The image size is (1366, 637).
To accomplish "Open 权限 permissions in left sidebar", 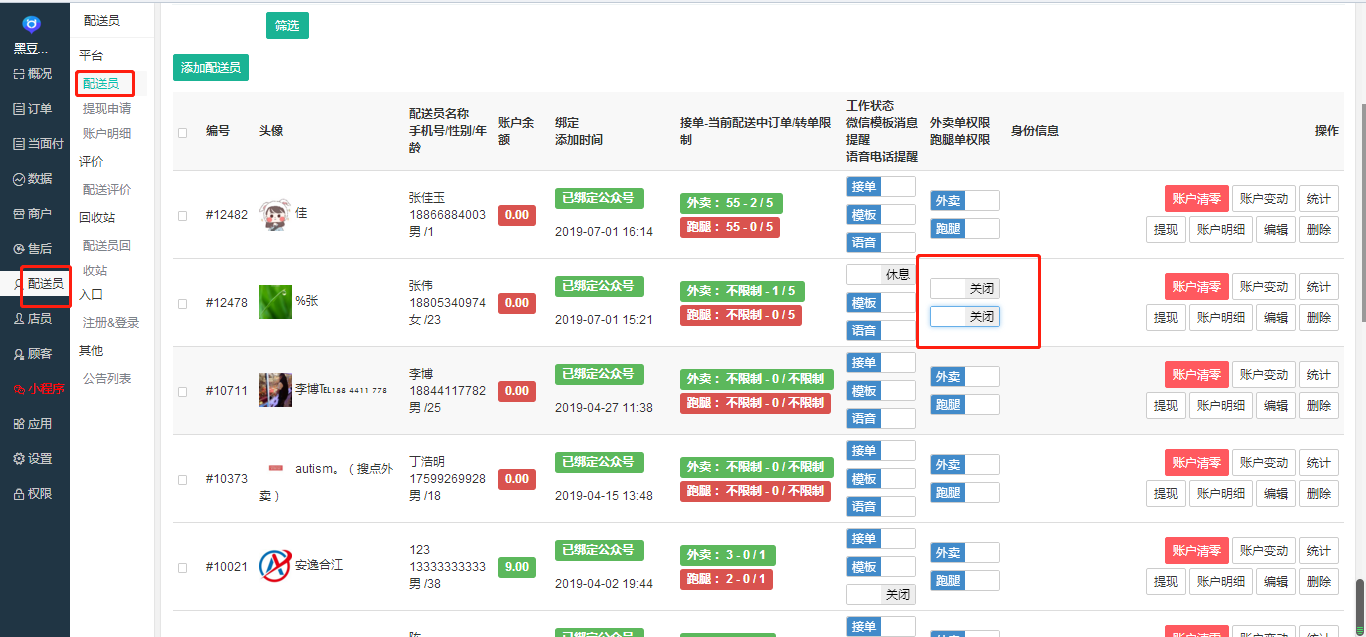I will tap(33, 494).
